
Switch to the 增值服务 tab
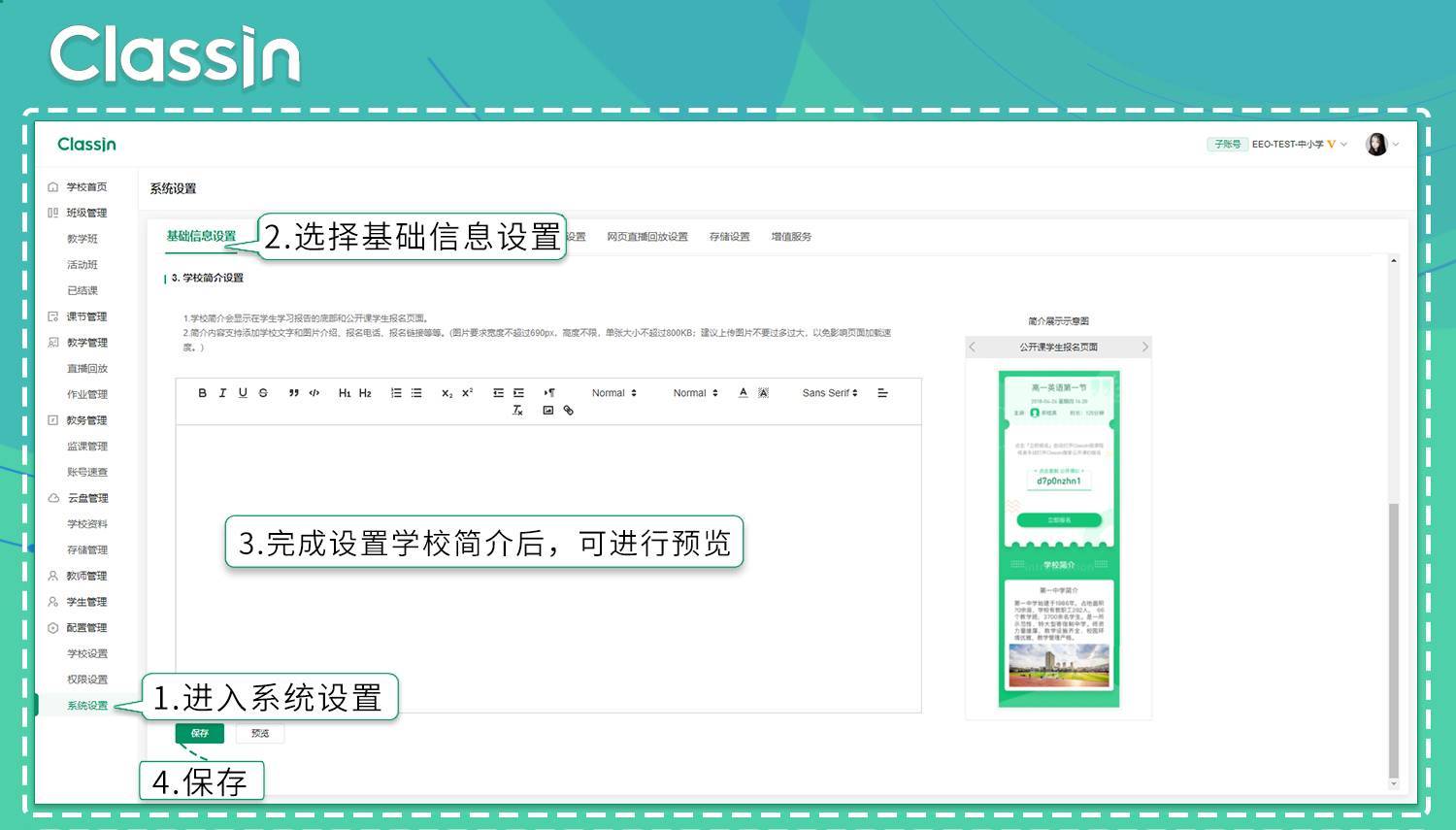click(791, 237)
